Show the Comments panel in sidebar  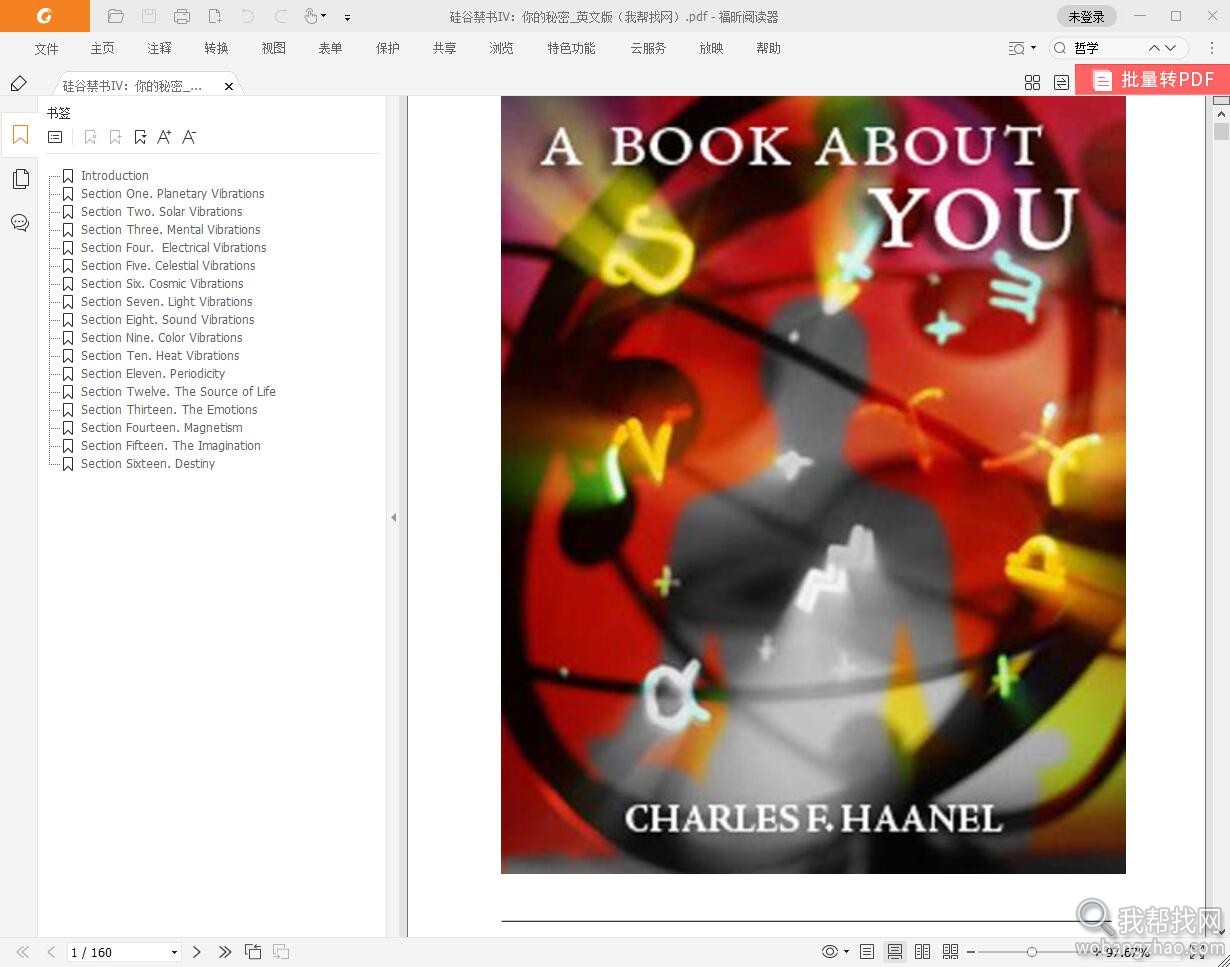[x=20, y=222]
